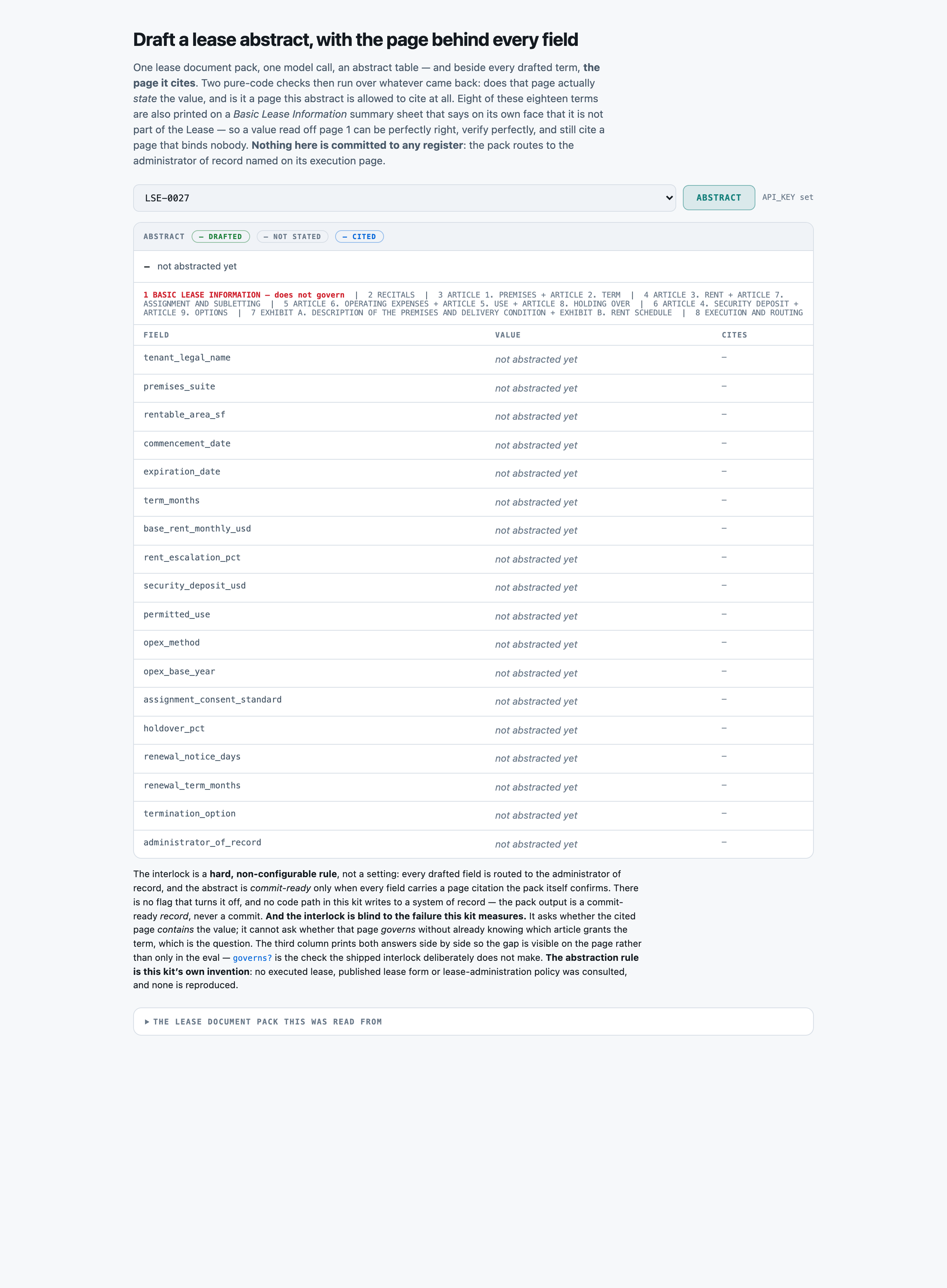The width and height of the screenshot is (947, 1288).
Task: Click the CITED status pill
Action: point(360,236)
